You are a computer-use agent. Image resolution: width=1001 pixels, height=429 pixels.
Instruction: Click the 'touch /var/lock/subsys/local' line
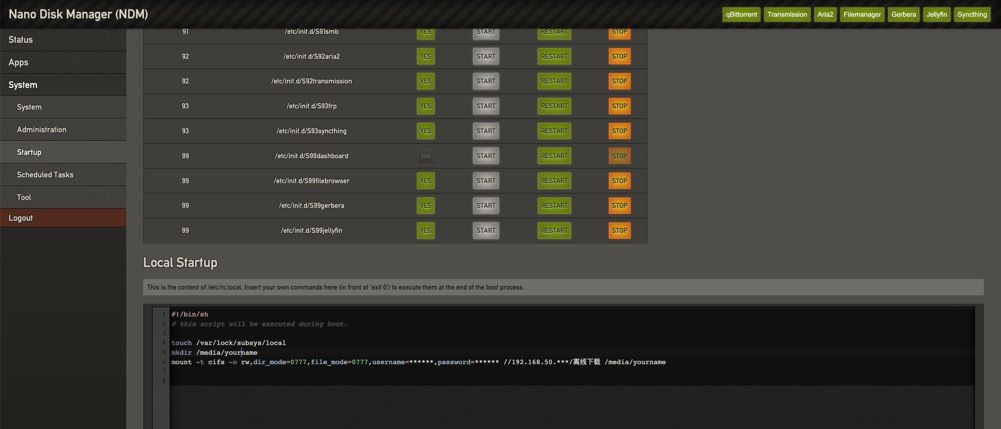[x=228, y=343]
